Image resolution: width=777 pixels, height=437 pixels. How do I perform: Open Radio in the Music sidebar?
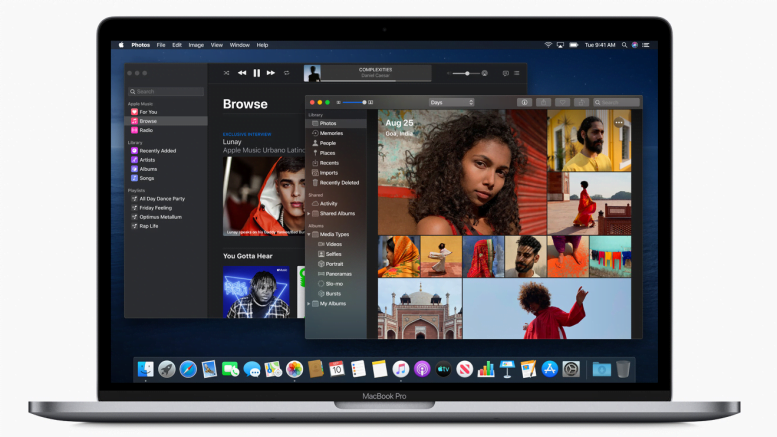(146, 130)
